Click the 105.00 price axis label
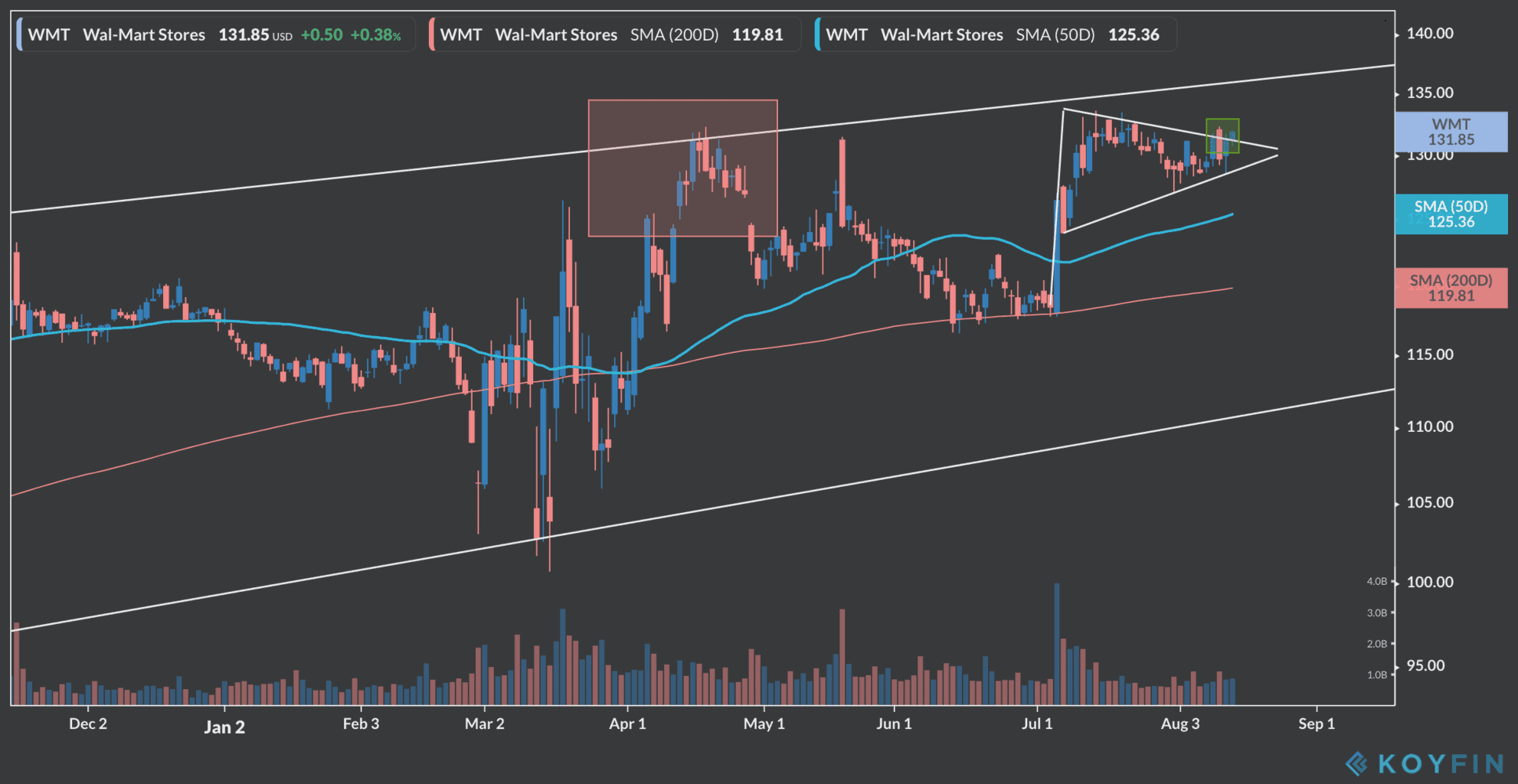 point(1429,502)
